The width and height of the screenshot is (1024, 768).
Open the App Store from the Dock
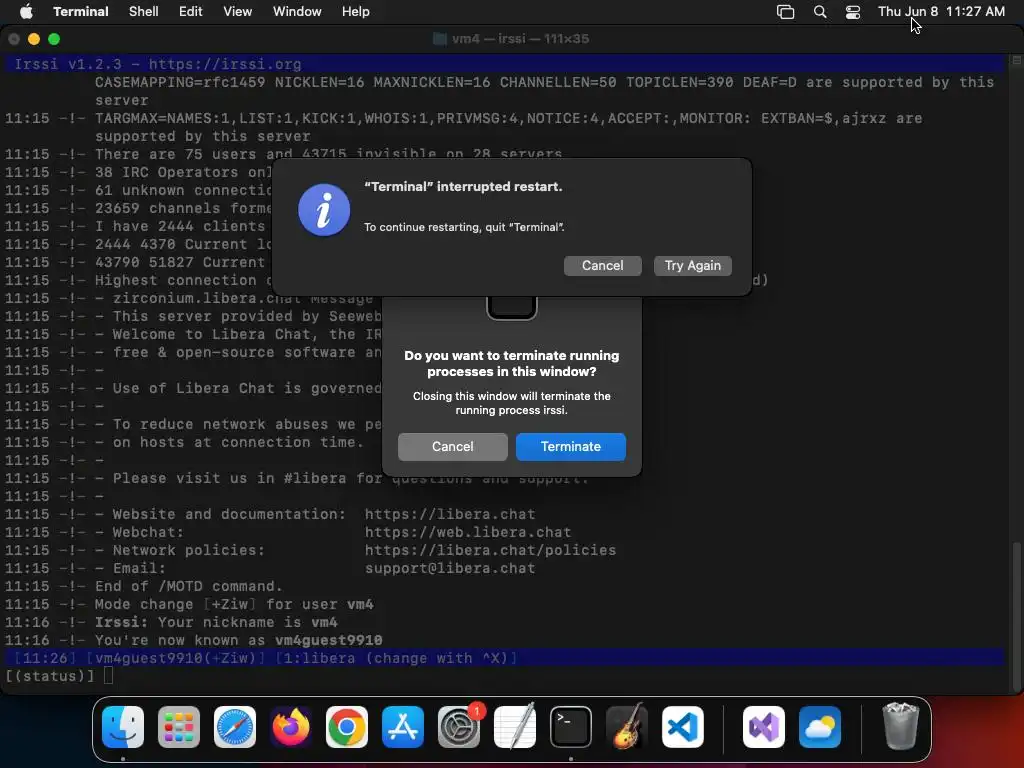pos(403,727)
